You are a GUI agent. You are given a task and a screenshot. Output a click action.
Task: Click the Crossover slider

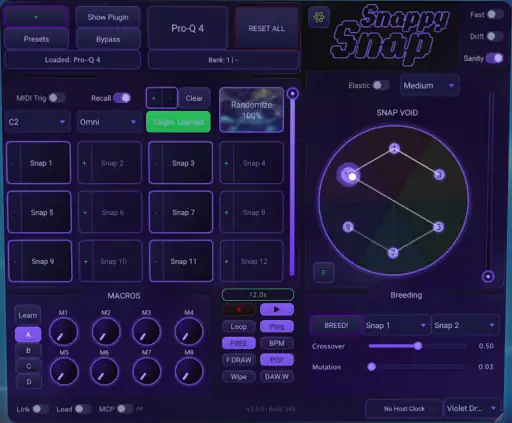pos(417,346)
